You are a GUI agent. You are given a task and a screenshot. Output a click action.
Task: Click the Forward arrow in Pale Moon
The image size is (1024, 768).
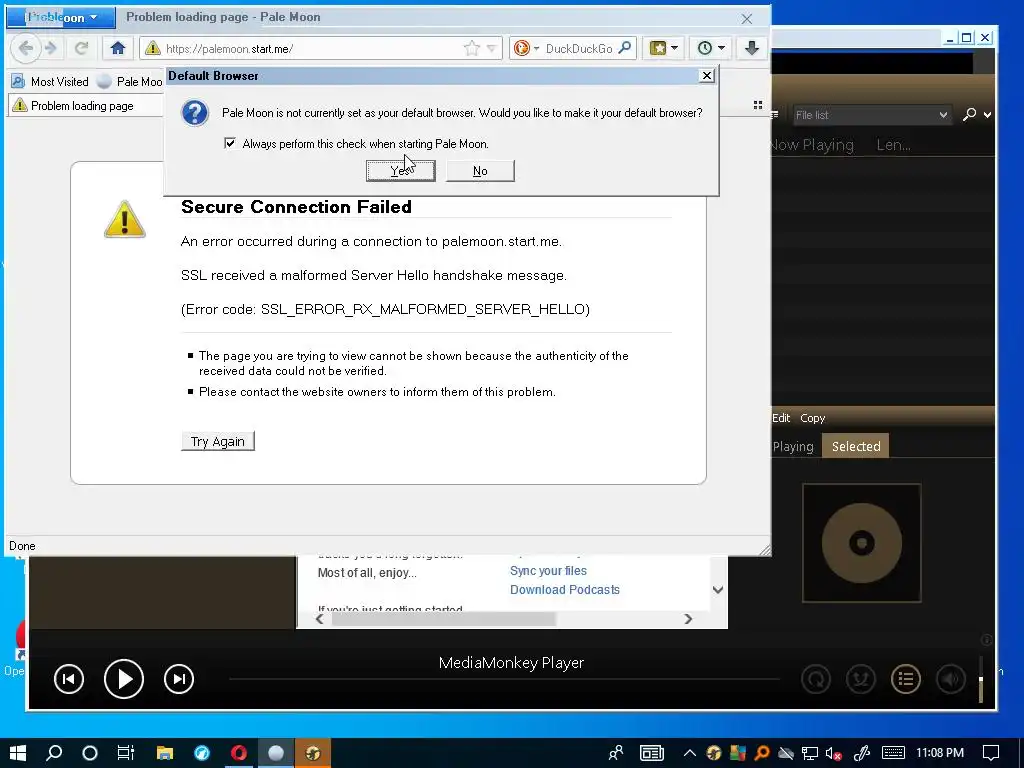coord(51,48)
